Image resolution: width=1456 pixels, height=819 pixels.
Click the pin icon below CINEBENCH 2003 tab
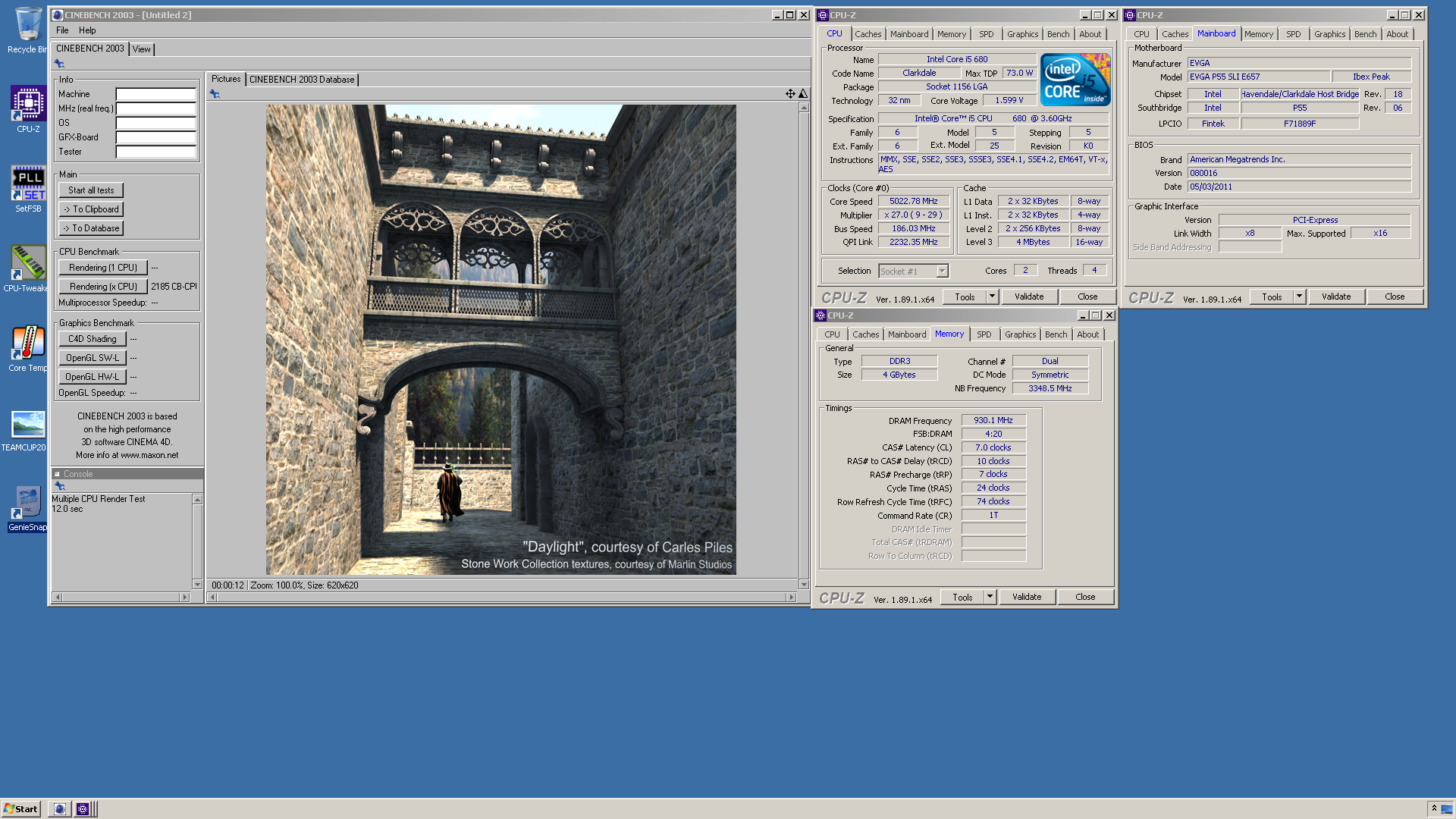(59, 64)
